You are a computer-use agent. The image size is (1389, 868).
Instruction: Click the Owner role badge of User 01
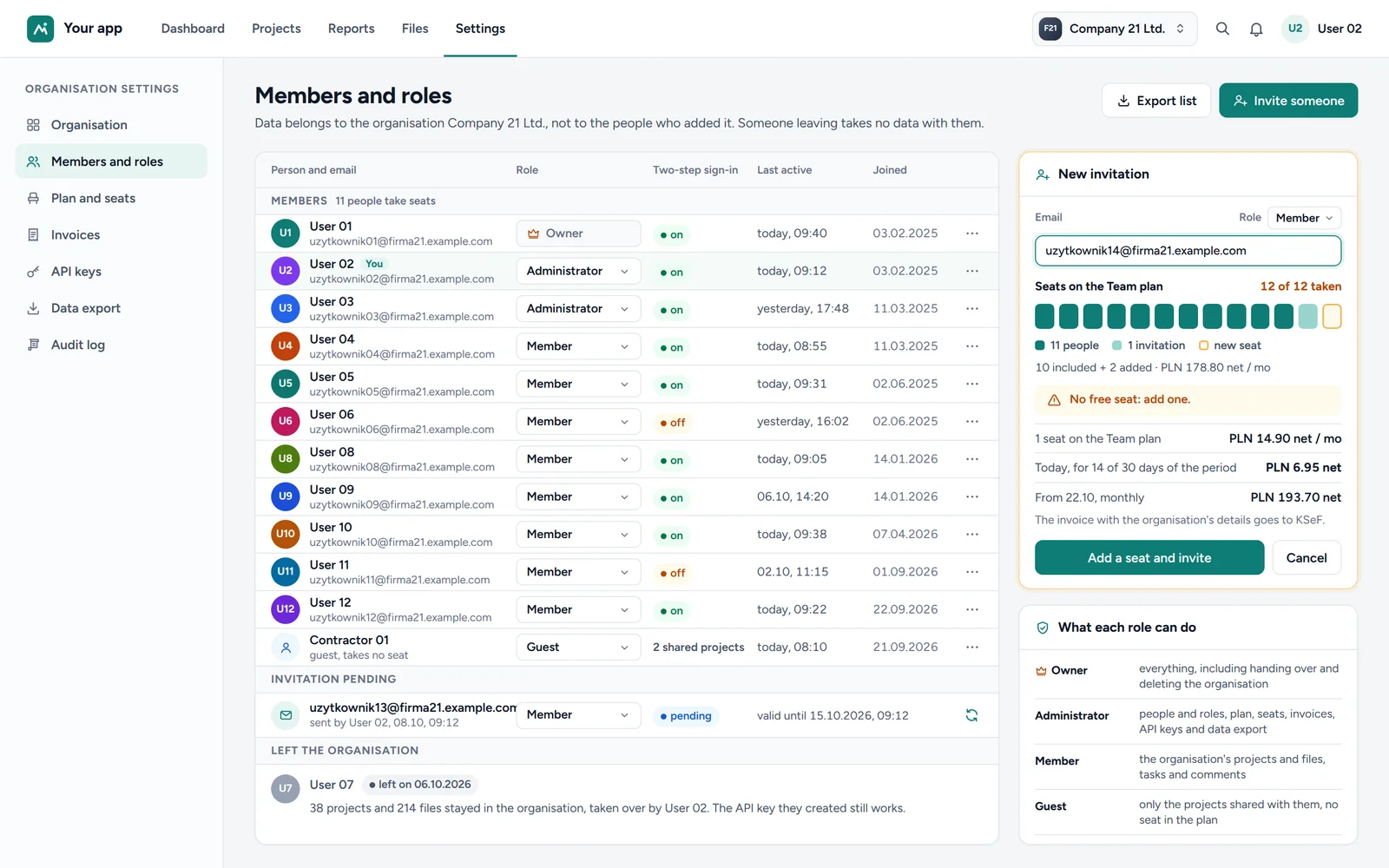coord(578,233)
